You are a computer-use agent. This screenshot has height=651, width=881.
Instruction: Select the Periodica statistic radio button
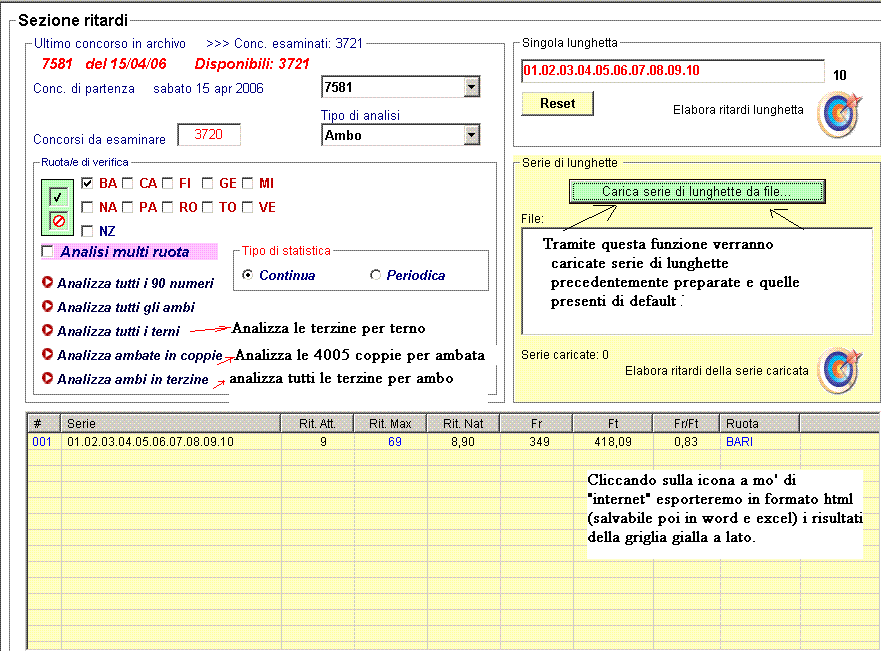tap(376, 275)
